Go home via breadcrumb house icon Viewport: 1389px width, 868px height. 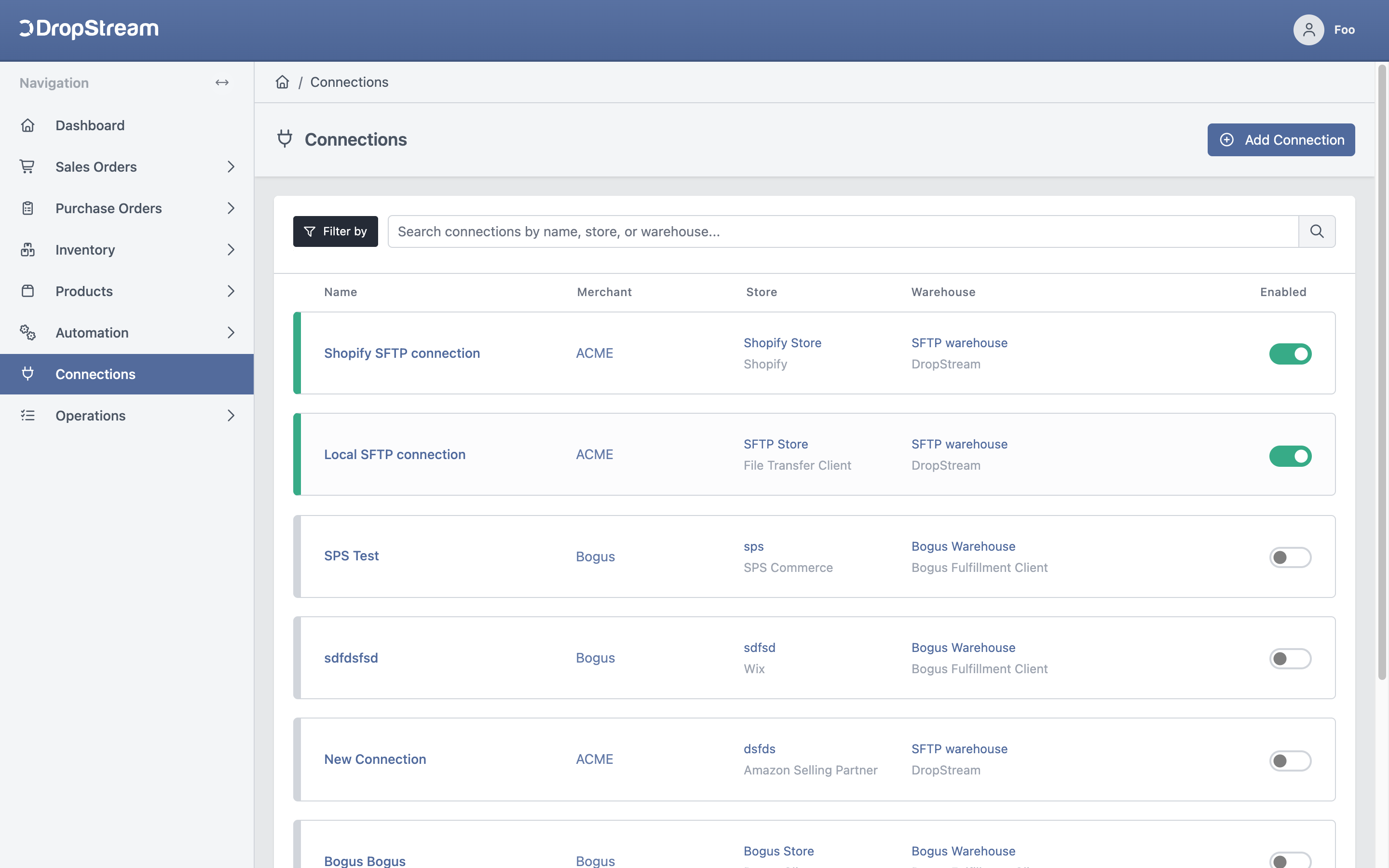click(283, 82)
